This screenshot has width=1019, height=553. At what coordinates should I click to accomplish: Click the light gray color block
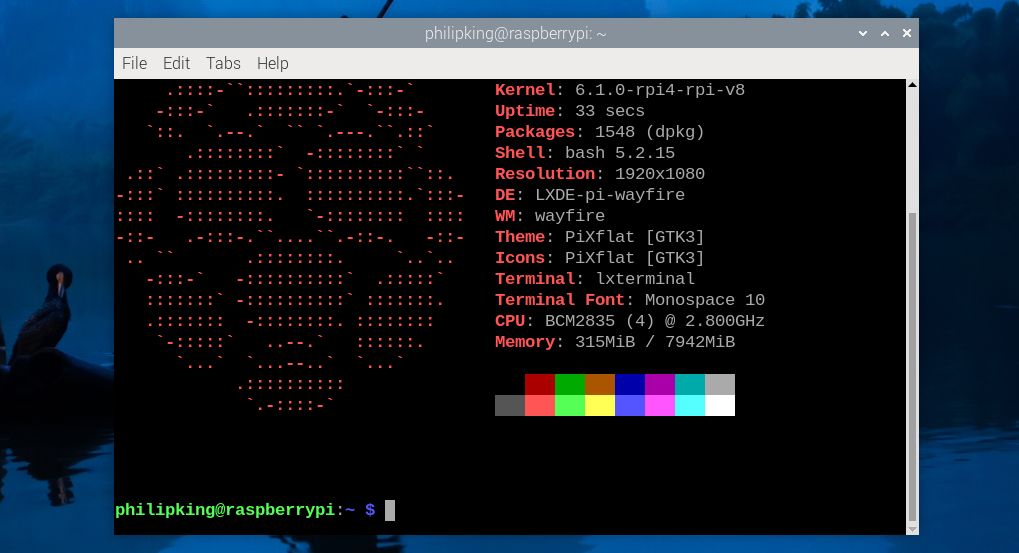coord(720,384)
